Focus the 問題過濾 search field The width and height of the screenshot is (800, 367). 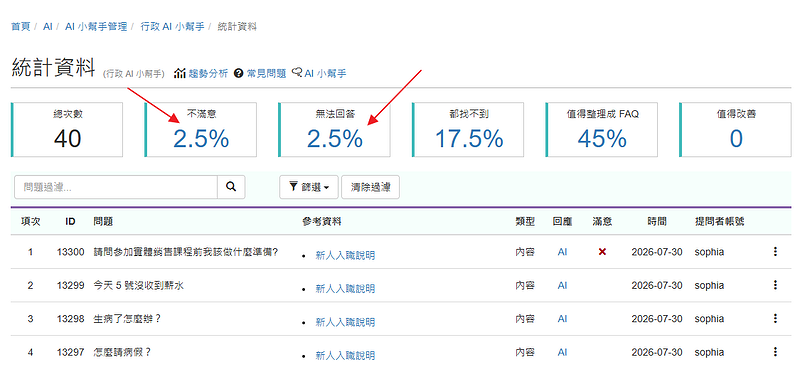(x=116, y=187)
